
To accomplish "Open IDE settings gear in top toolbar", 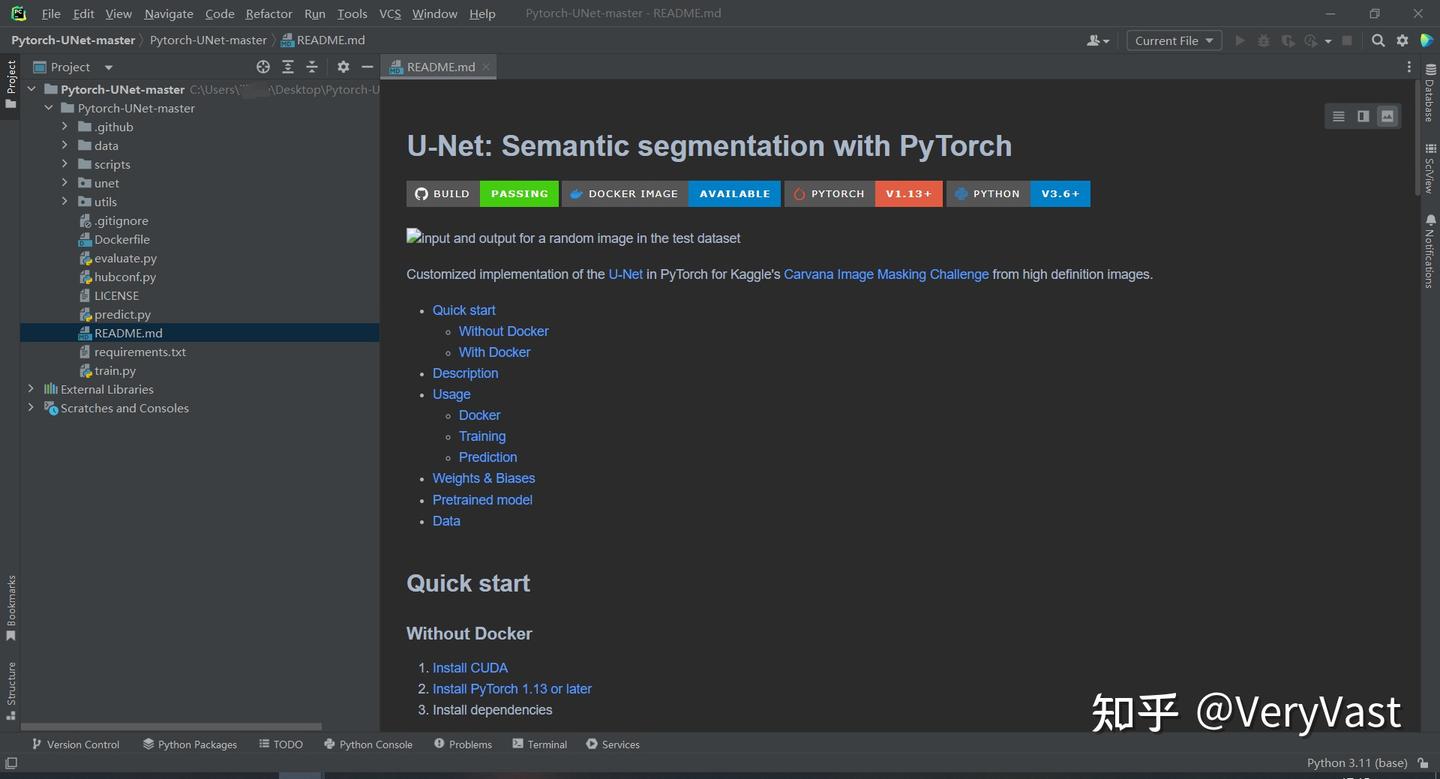I will (1402, 41).
